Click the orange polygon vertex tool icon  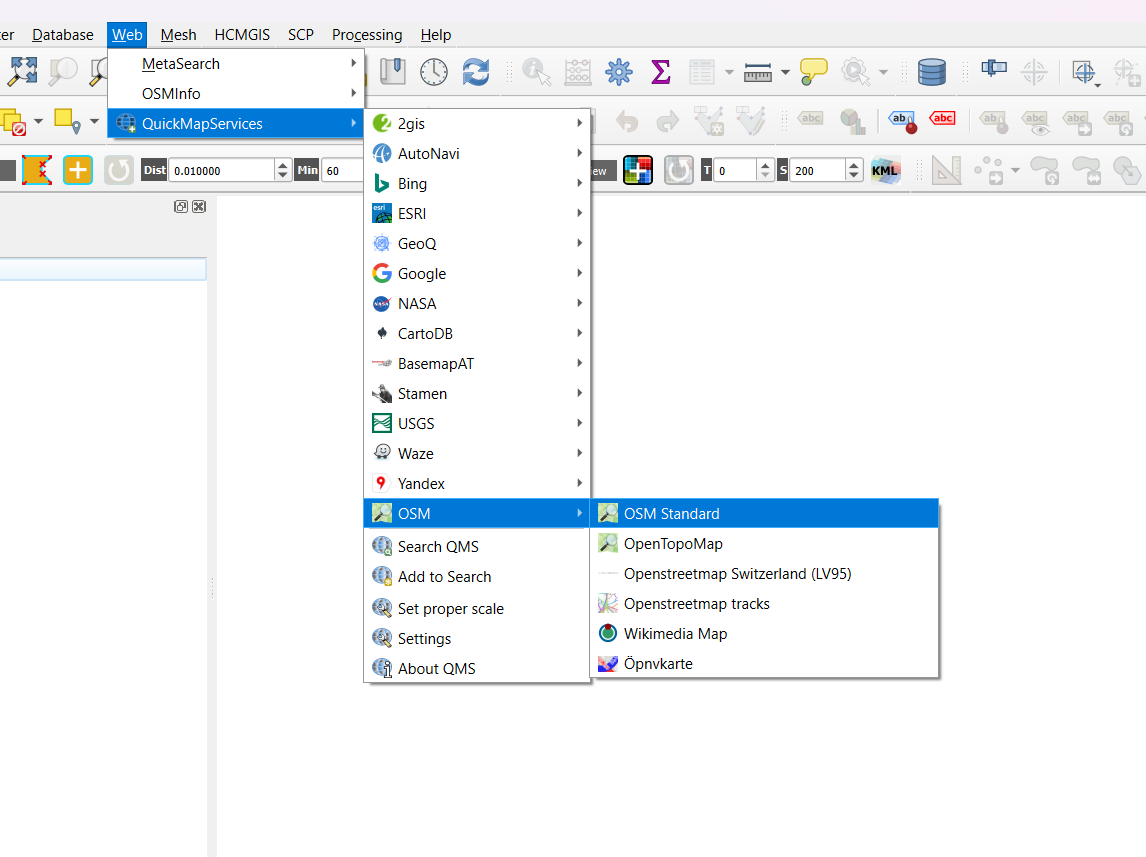click(37, 170)
